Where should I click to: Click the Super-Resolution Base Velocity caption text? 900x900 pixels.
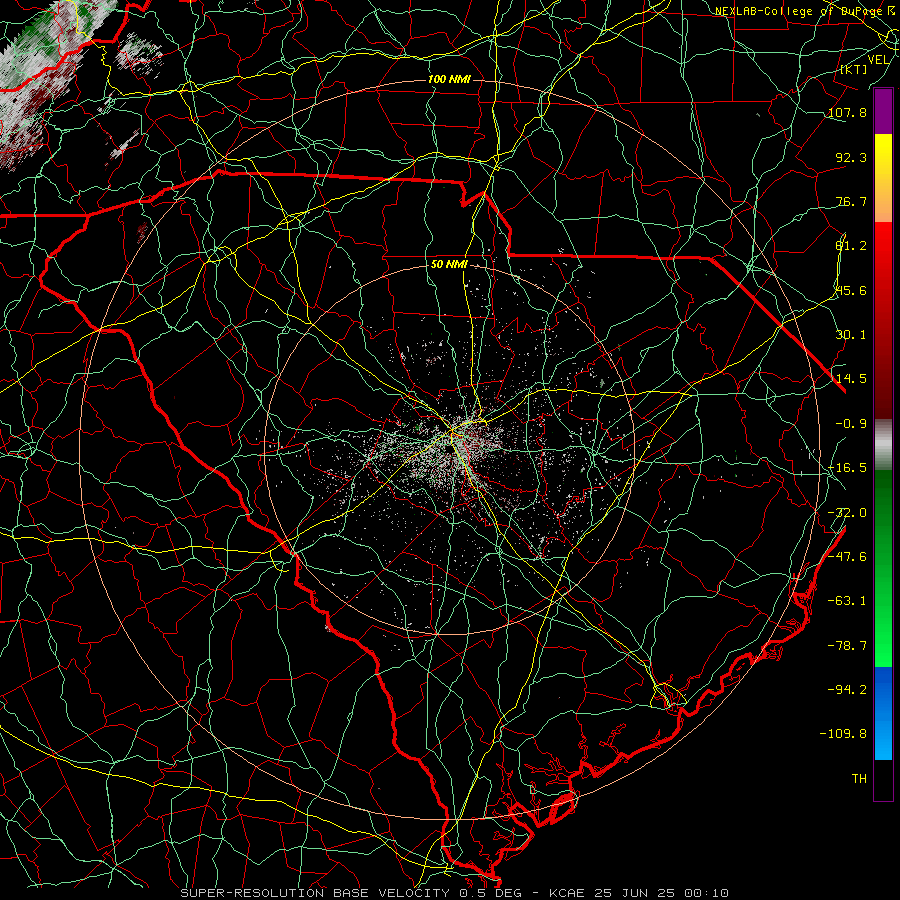tap(455, 893)
